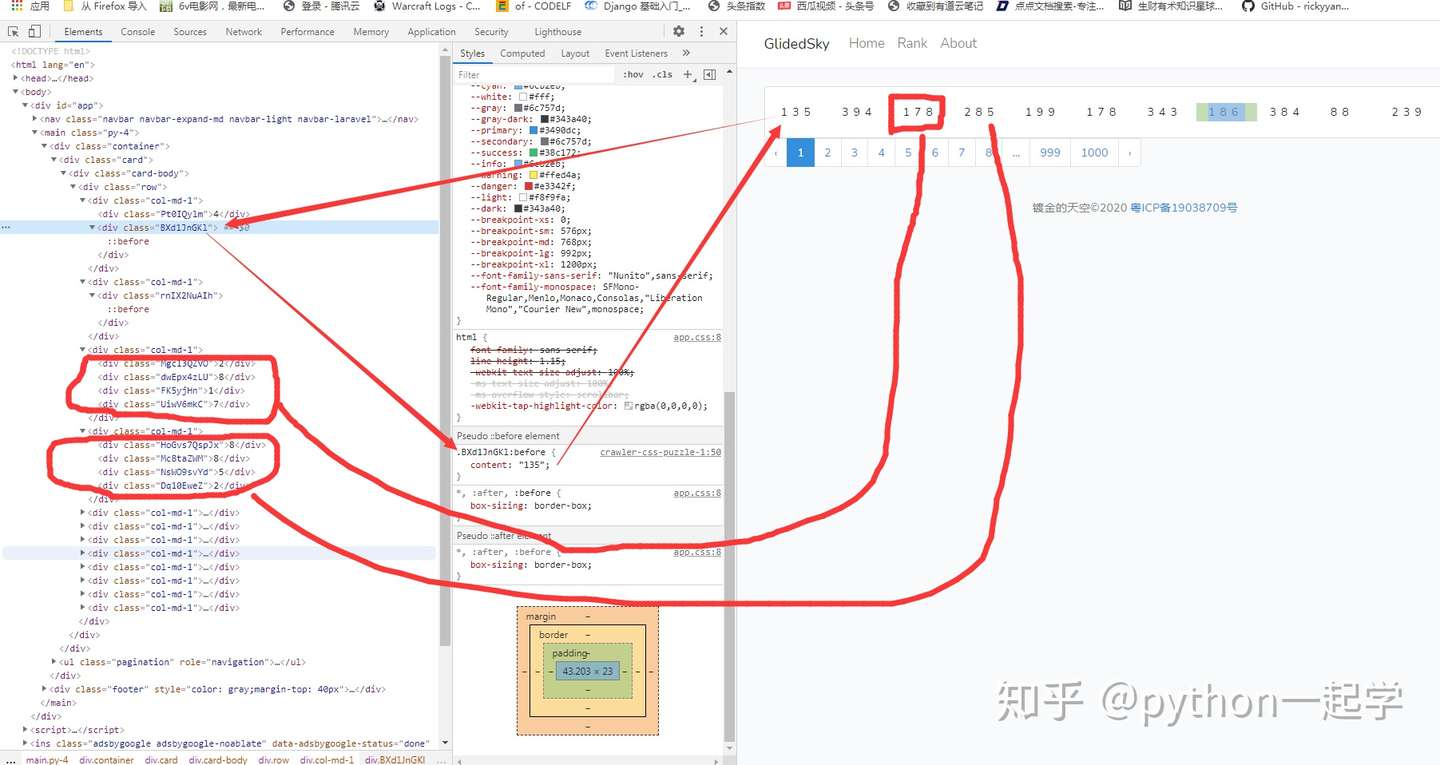1440x765 pixels.
Task: Focus the Styles Filter input
Action: tap(535, 75)
